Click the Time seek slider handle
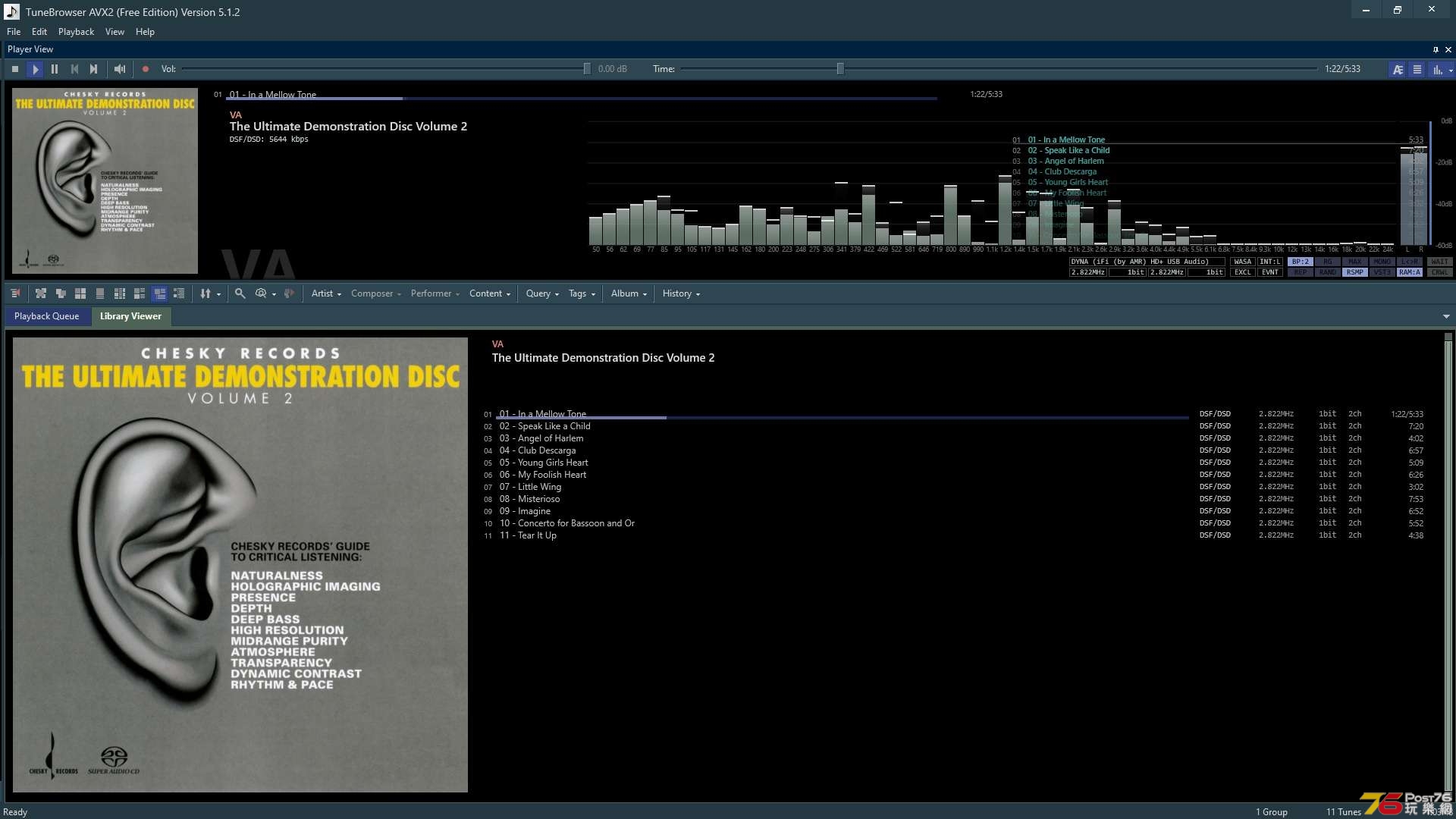The width and height of the screenshot is (1456, 819). click(840, 69)
